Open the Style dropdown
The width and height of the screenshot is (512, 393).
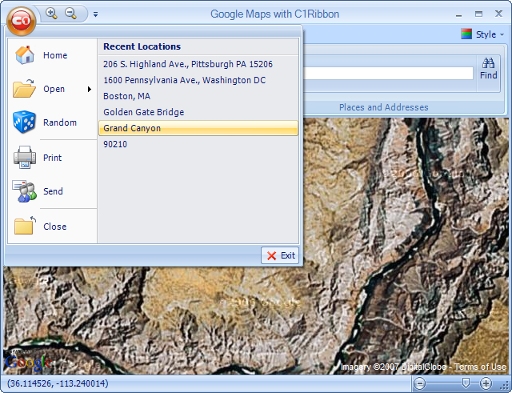pos(483,34)
